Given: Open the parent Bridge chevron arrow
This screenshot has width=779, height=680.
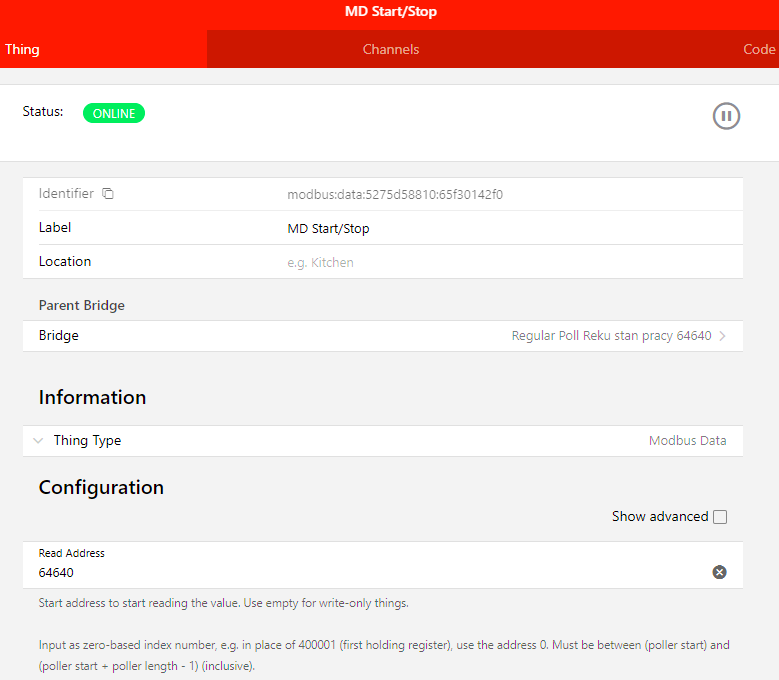Looking at the screenshot, I should point(723,336).
